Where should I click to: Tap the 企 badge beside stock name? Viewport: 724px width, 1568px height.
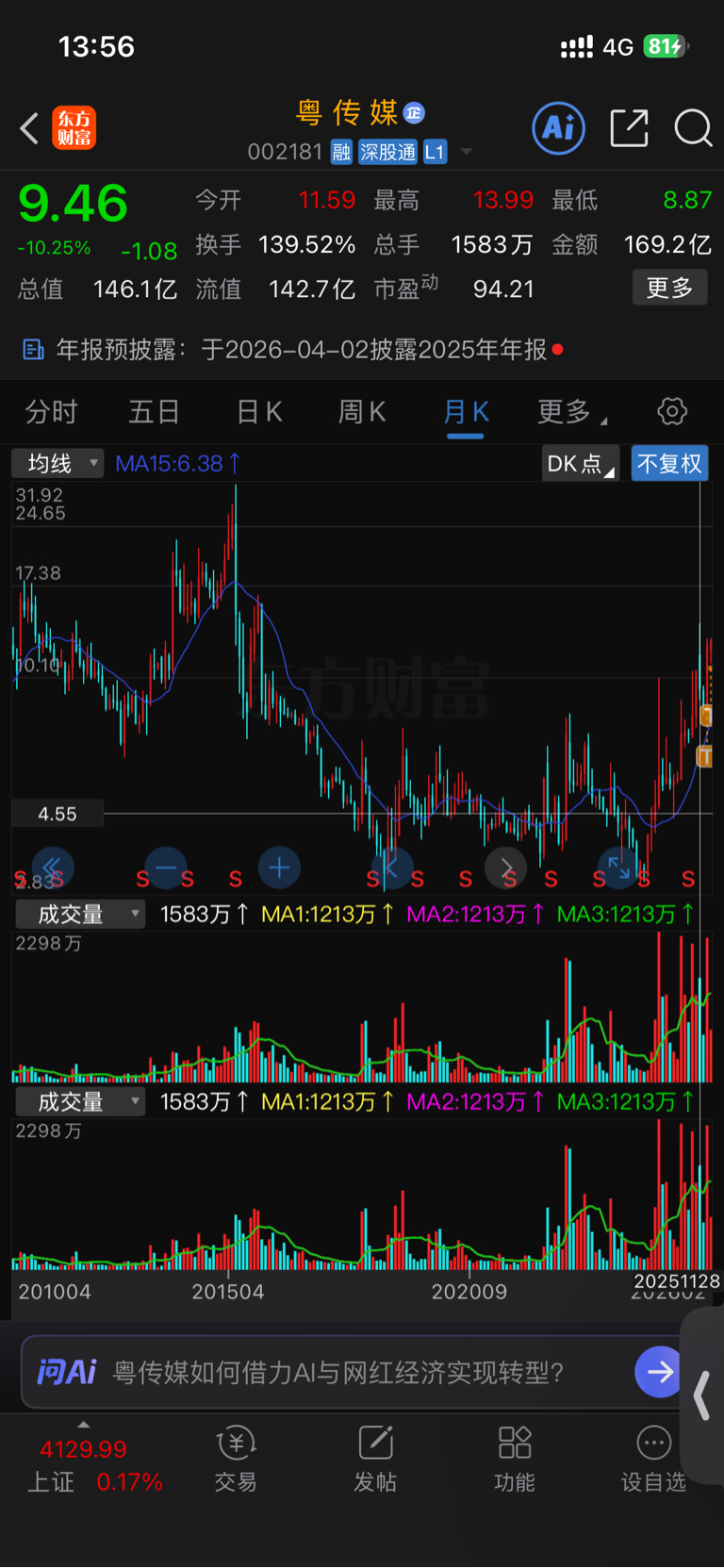click(x=414, y=113)
